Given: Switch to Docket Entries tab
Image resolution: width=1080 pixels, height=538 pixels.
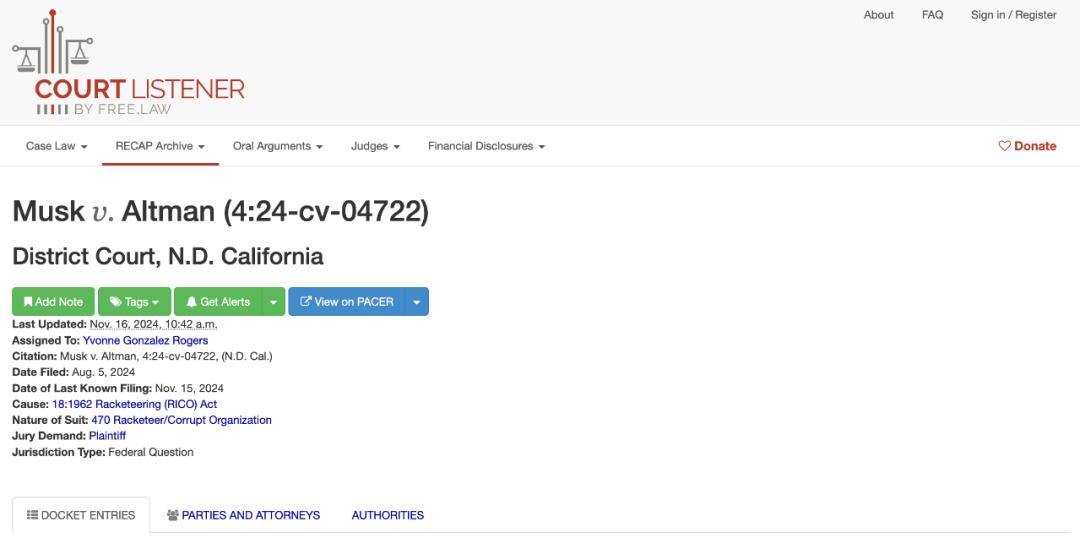Looking at the screenshot, I should click(81, 515).
